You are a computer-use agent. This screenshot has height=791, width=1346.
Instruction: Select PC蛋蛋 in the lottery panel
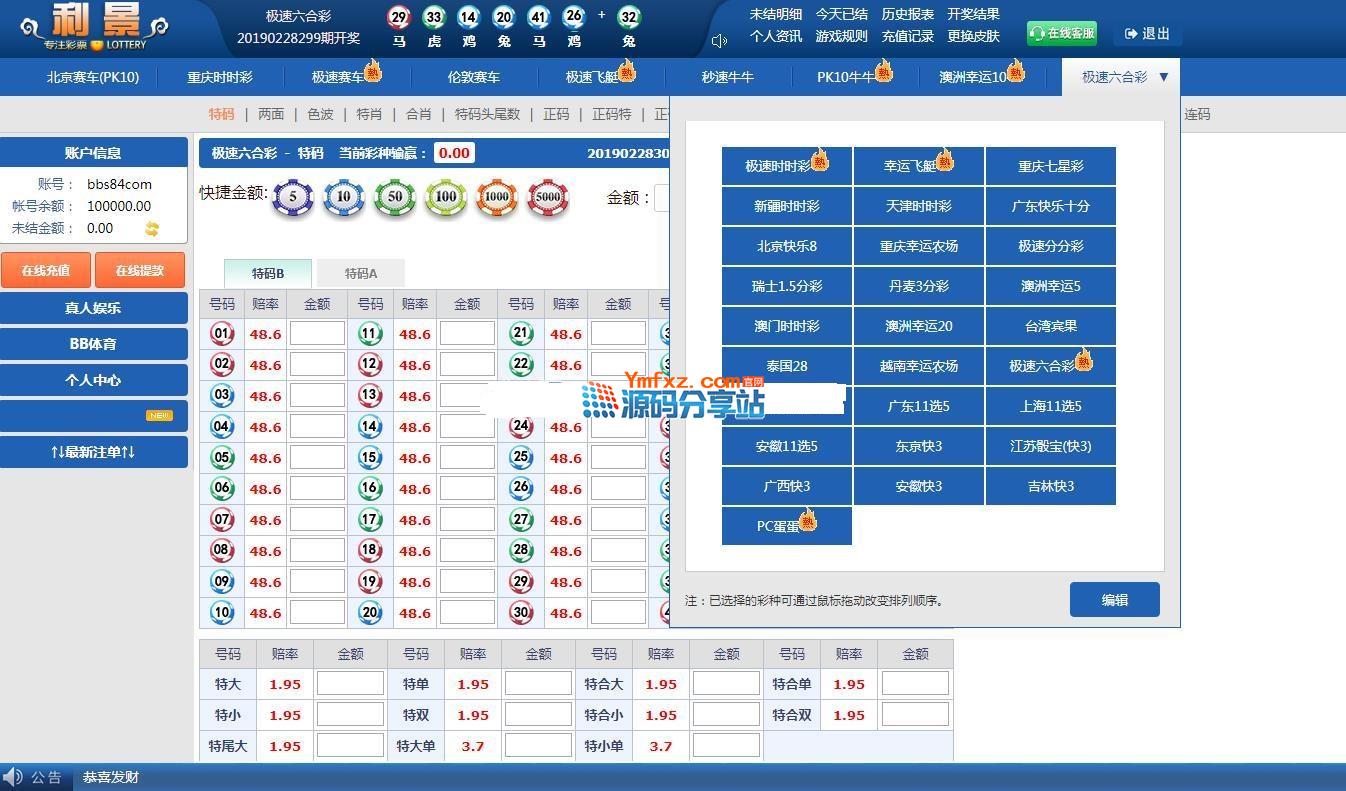[x=786, y=526]
